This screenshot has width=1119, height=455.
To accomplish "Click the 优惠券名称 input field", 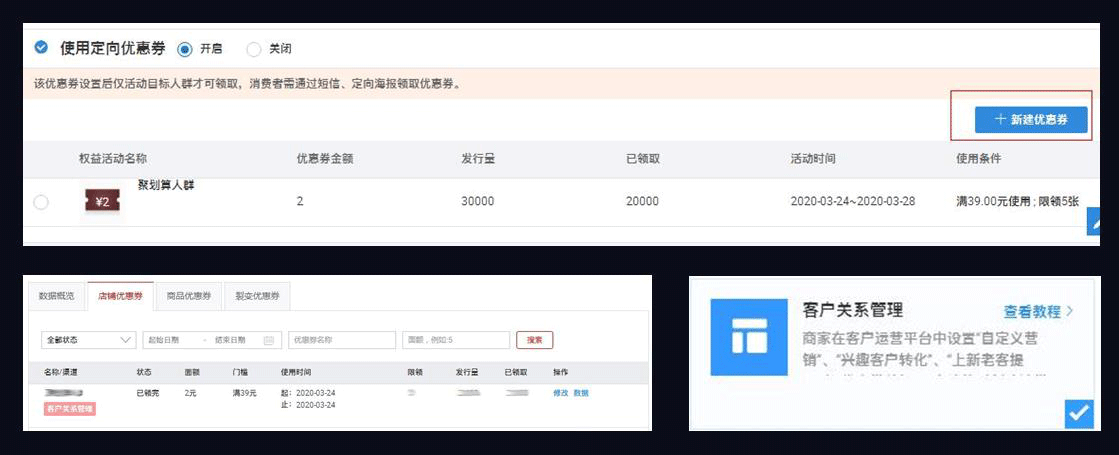I will click(341, 340).
